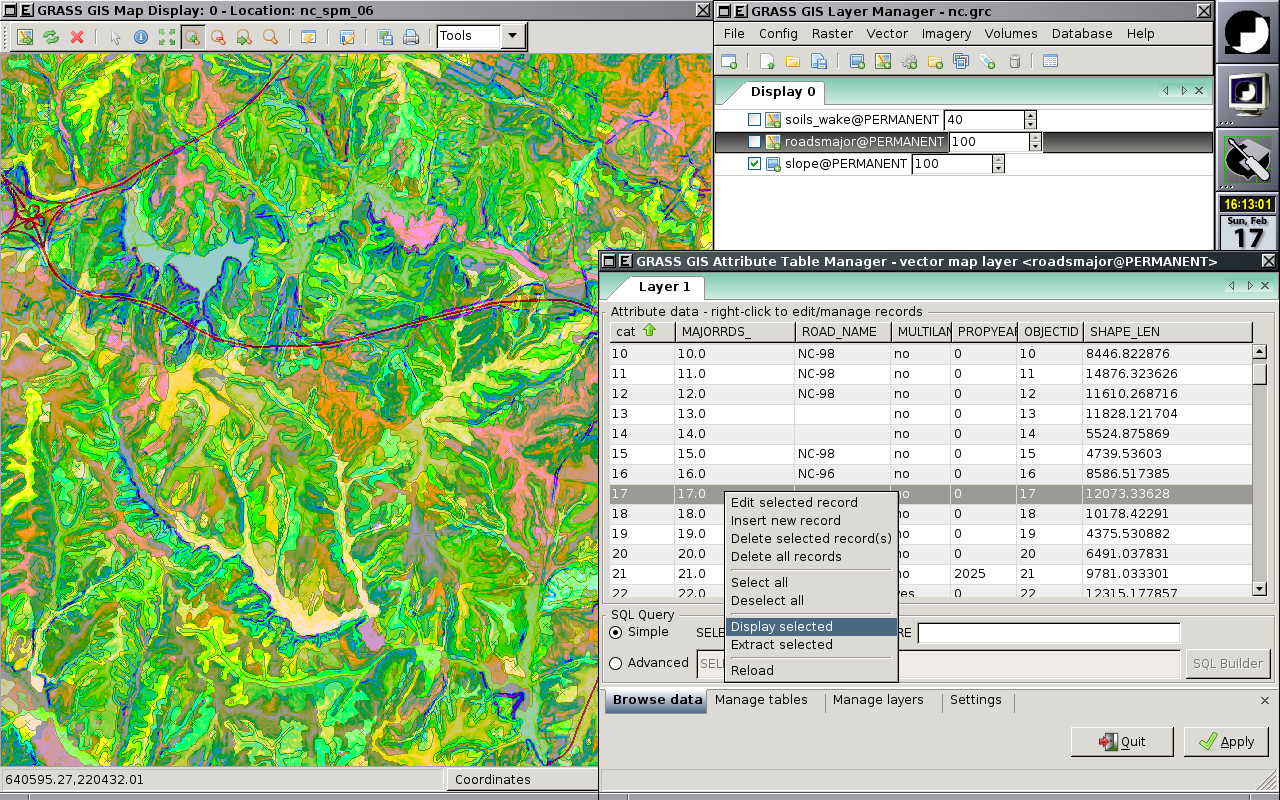Open the Attribute Table Manager icon

tap(1050, 60)
